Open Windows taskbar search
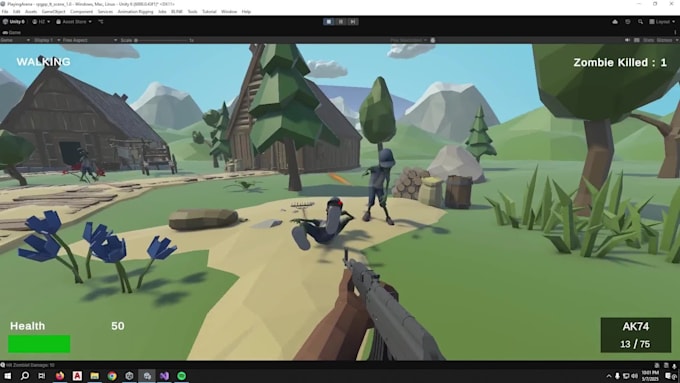 click(x=25, y=376)
